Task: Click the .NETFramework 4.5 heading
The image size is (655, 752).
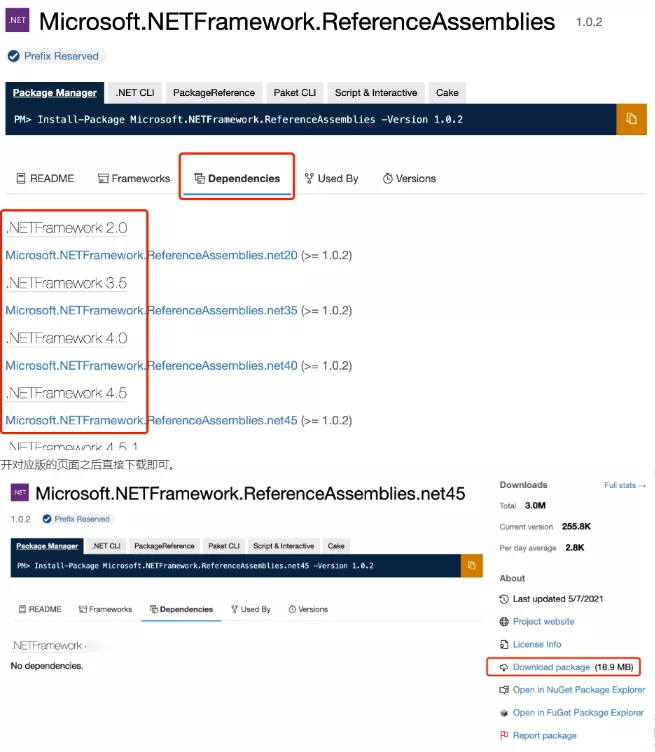Action: point(67,393)
